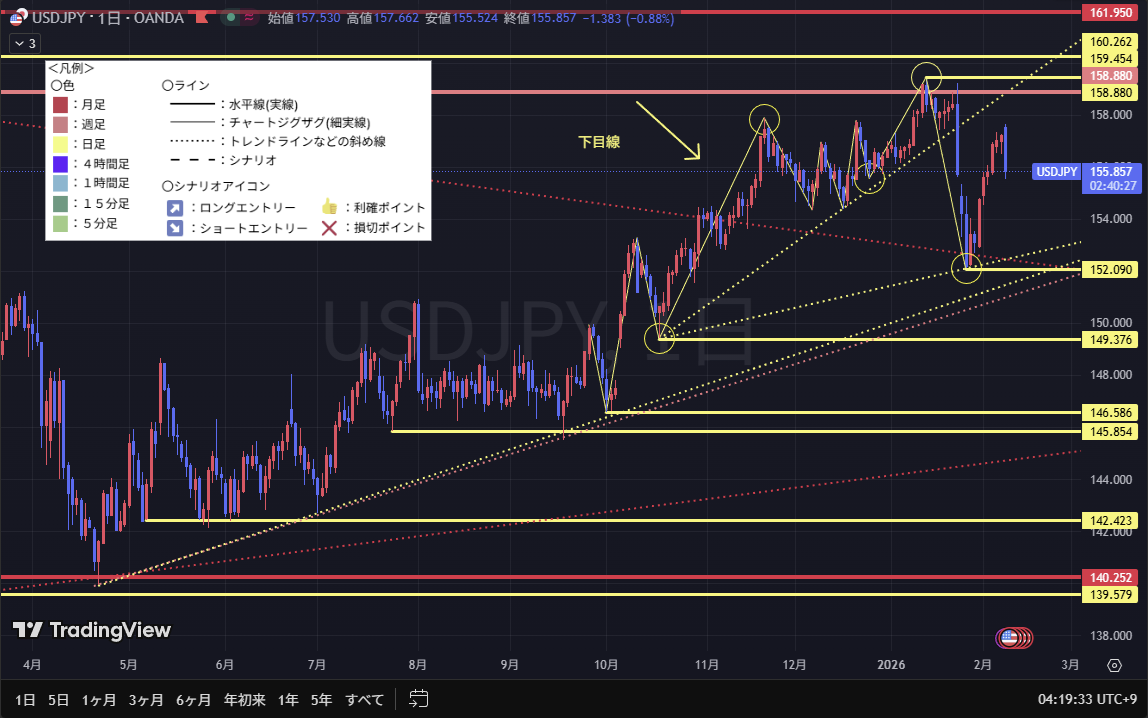
Task: Click the TradingView logo
Action: [92, 630]
